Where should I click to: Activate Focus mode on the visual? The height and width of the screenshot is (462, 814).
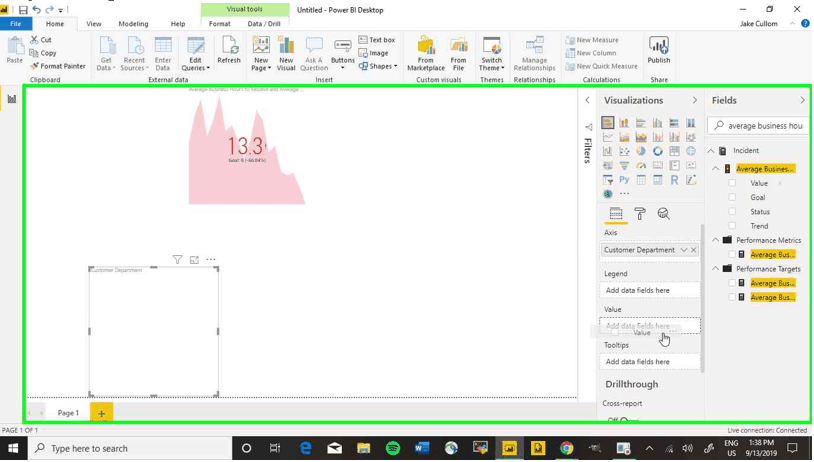[194, 260]
